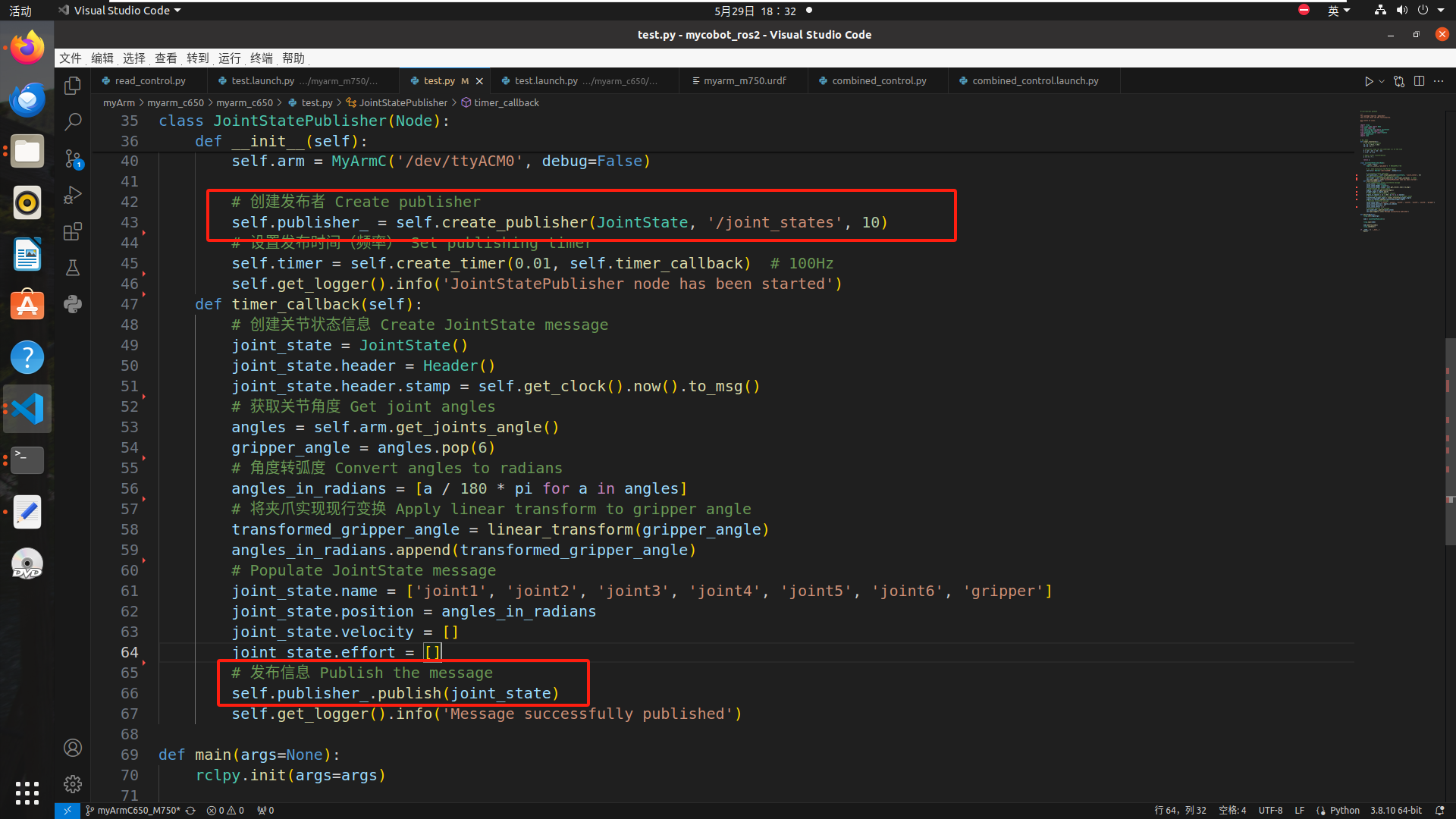Screen dimensions: 1456x819
Task: Click the 行 64, 列 32 cursor position
Action: pyautogui.click(x=1180, y=810)
